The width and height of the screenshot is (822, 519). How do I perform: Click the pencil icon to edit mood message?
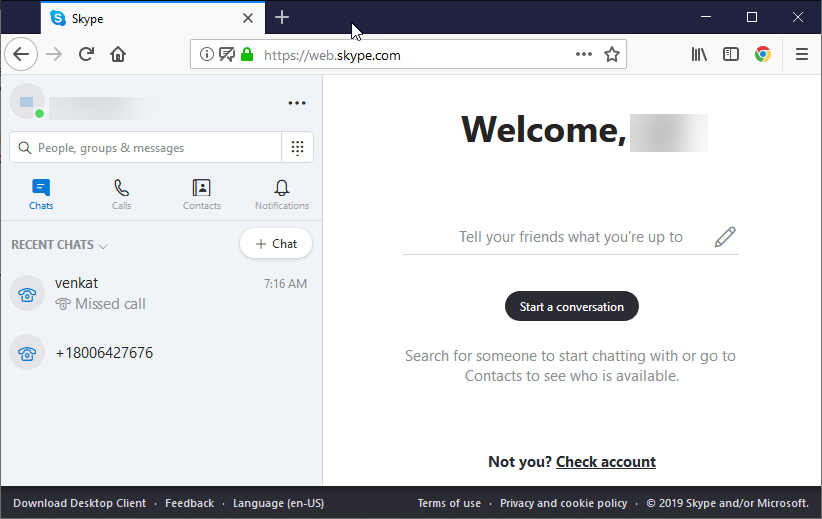point(725,237)
